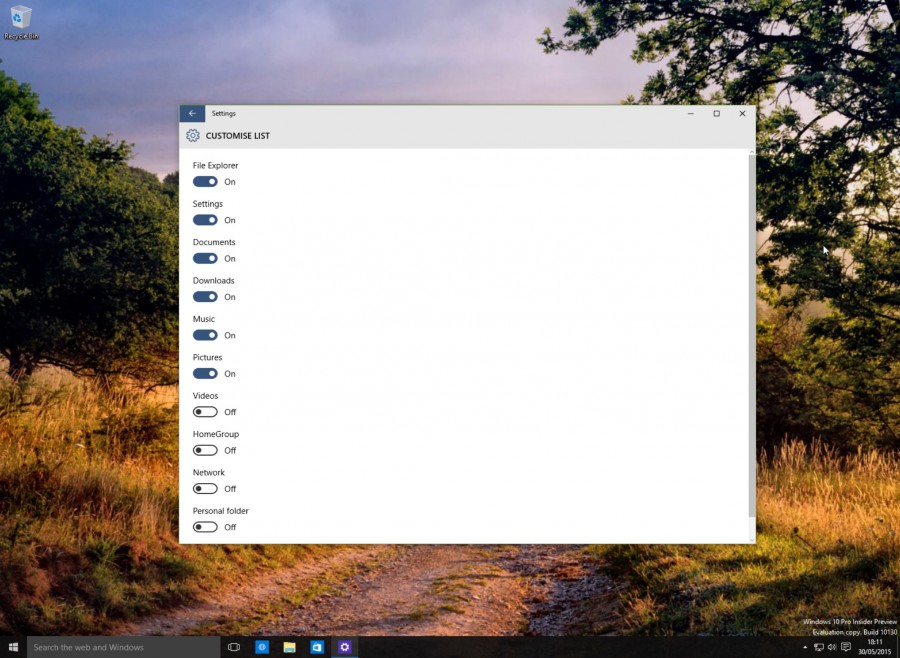Screen dimensions: 900x658
Task: Open File Explorer from the taskbar
Action: 289,647
